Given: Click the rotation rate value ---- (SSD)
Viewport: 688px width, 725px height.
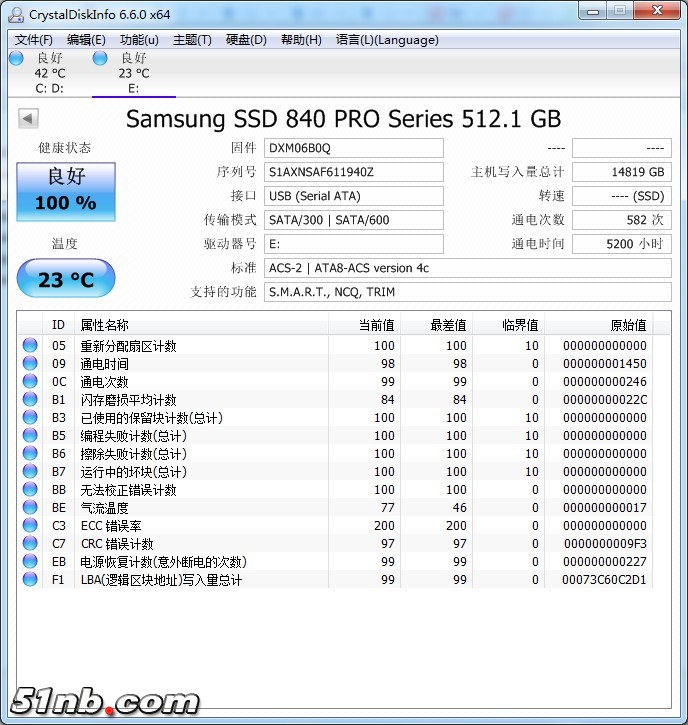Looking at the screenshot, I should click(622, 196).
